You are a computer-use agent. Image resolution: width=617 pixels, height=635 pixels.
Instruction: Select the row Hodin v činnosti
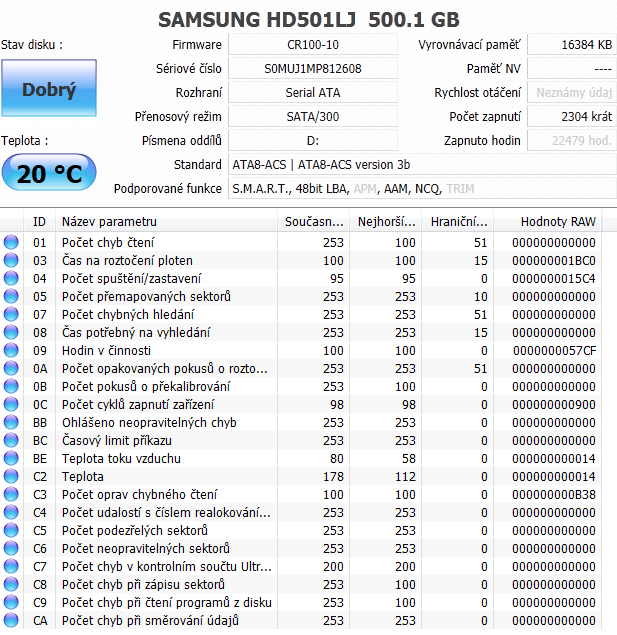301,350
